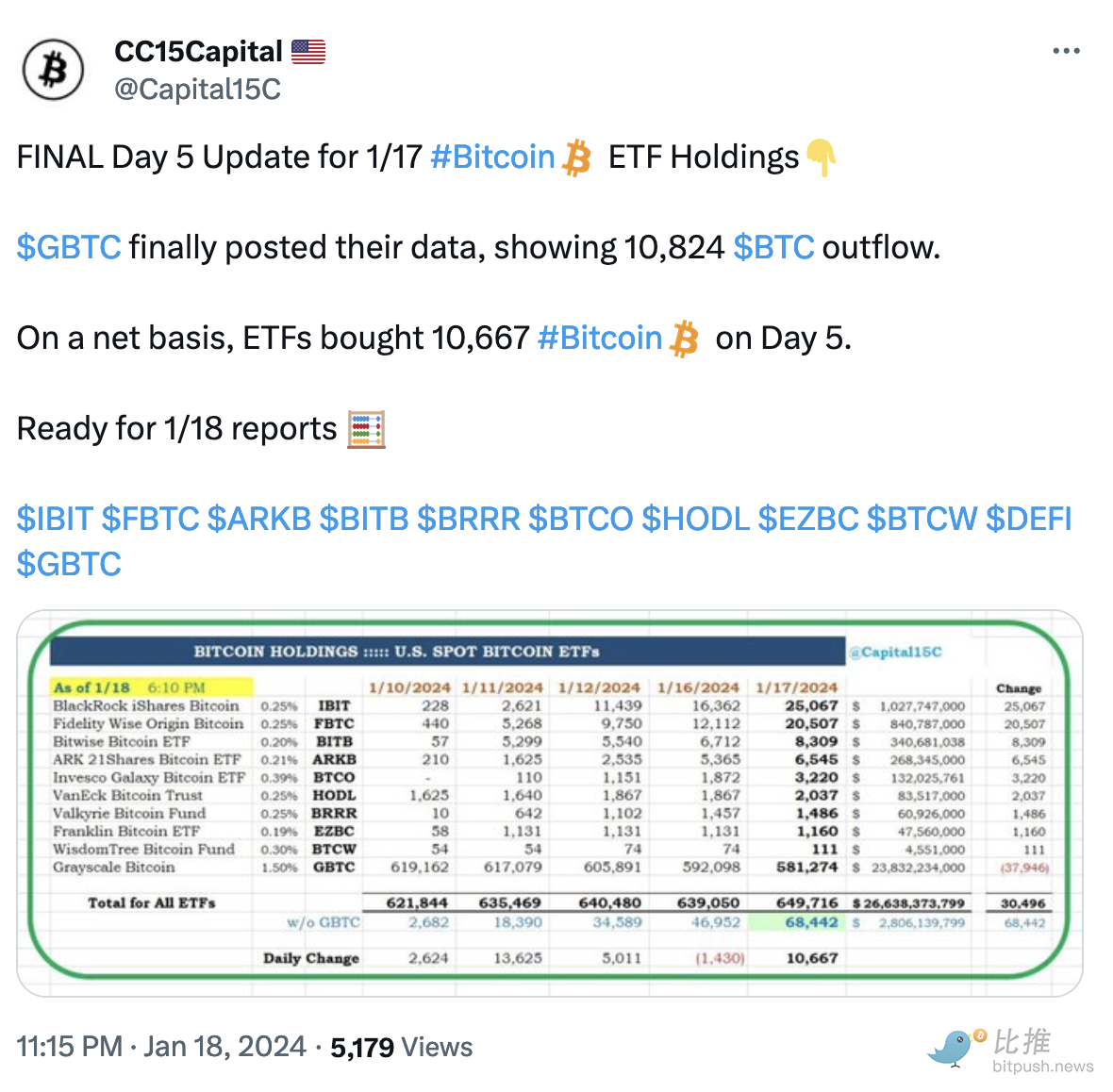This screenshot has height=1092, width=1113.
Task: Select the $FBTC cashtag
Action: [150, 519]
